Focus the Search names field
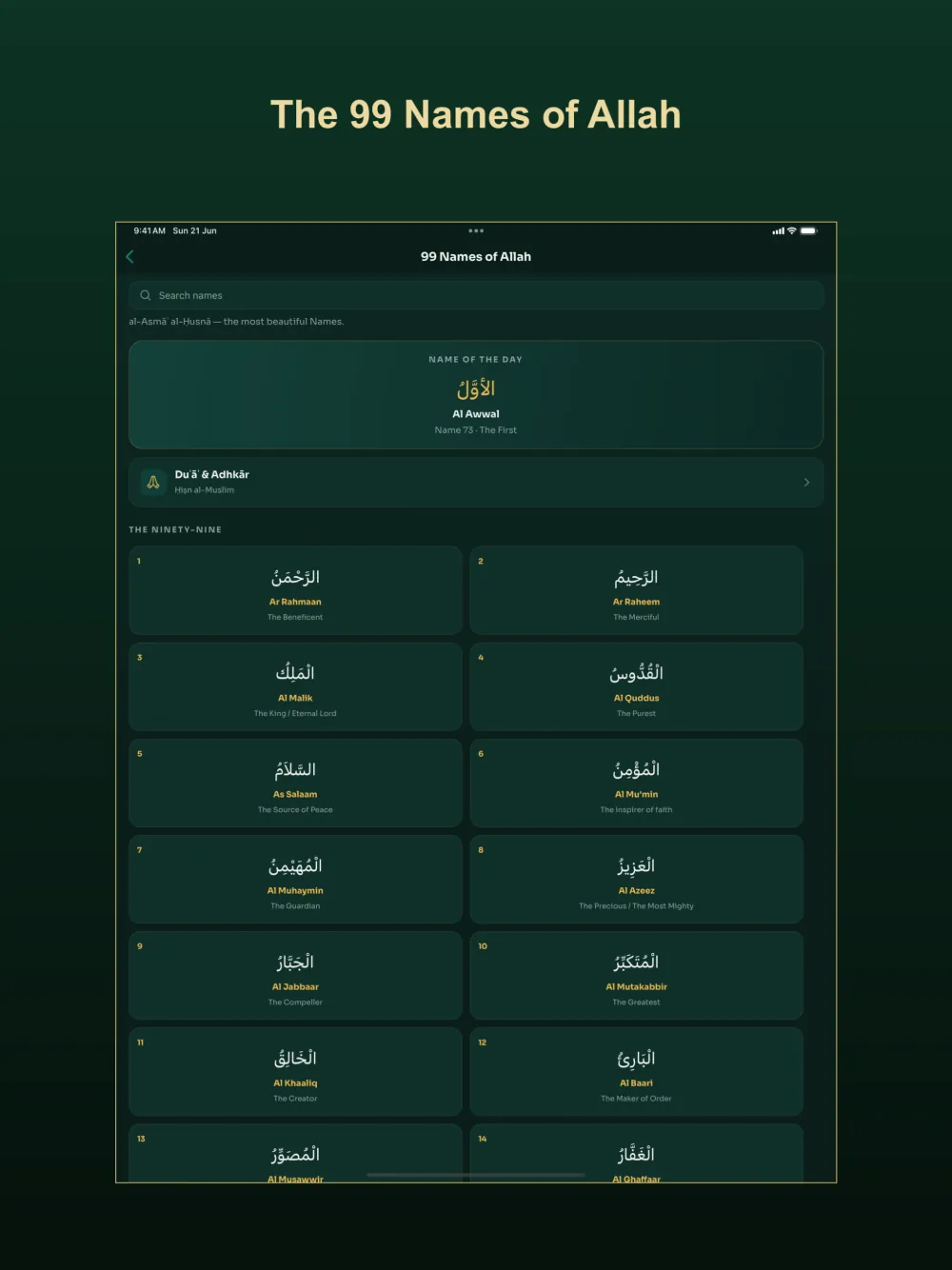952x1270 pixels. pos(476,295)
